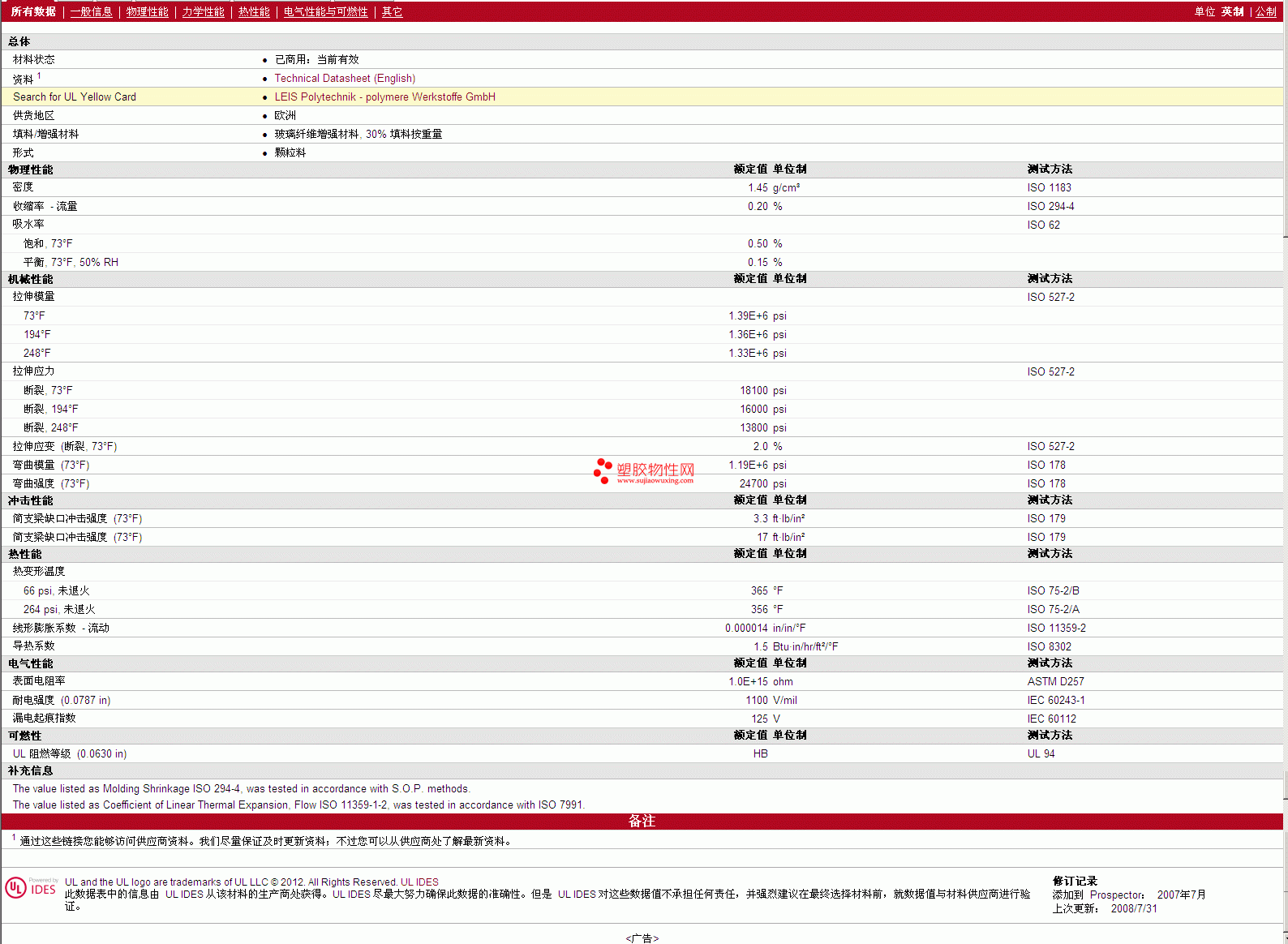The width and height of the screenshot is (1288, 944).
Task: Click the ISO 1183 test method for density
Action: point(1049,188)
